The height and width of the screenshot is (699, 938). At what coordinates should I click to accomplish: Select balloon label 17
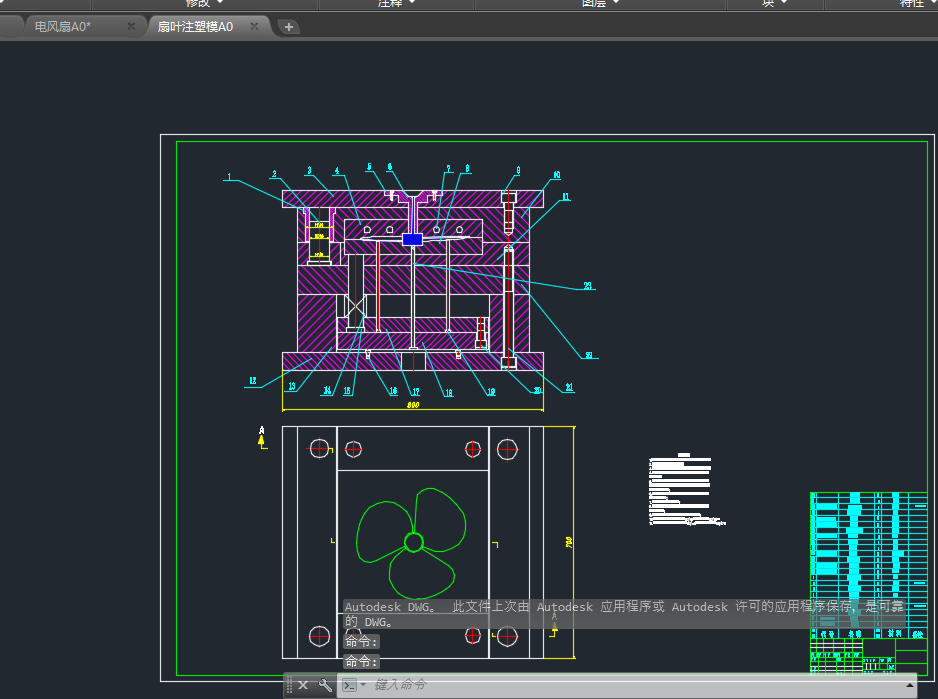click(416, 391)
